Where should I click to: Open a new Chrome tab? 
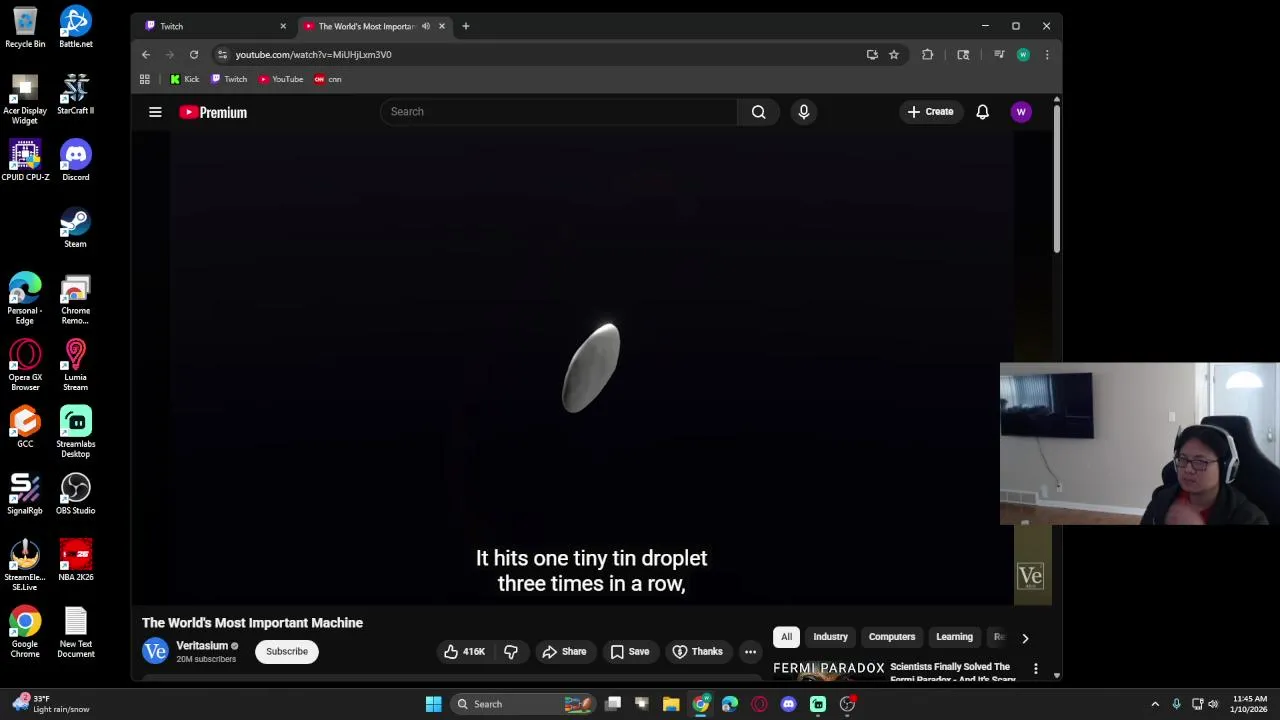[x=466, y=26]
